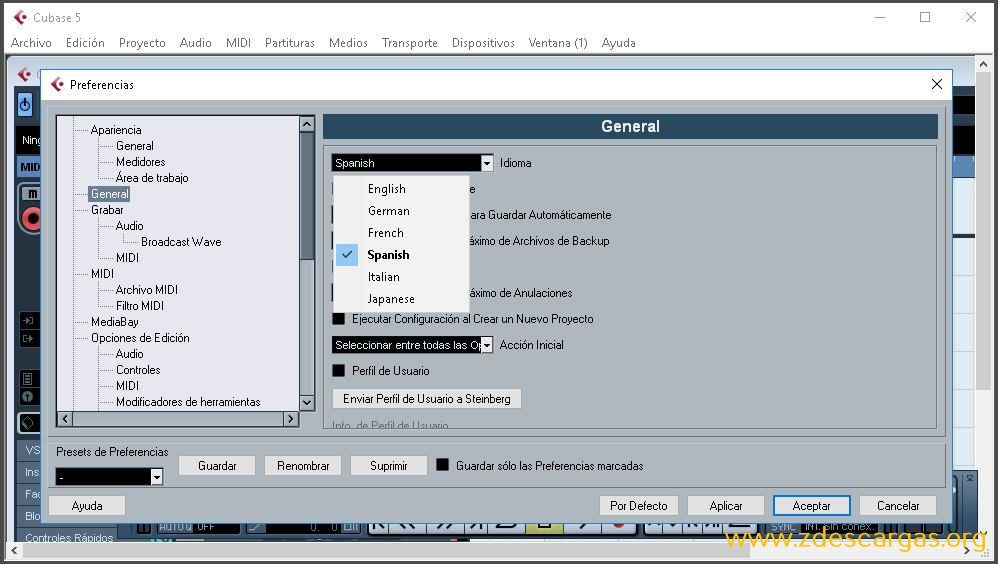Click the blue power activate button in project window

pyautogui.click(x=25, y=104)
